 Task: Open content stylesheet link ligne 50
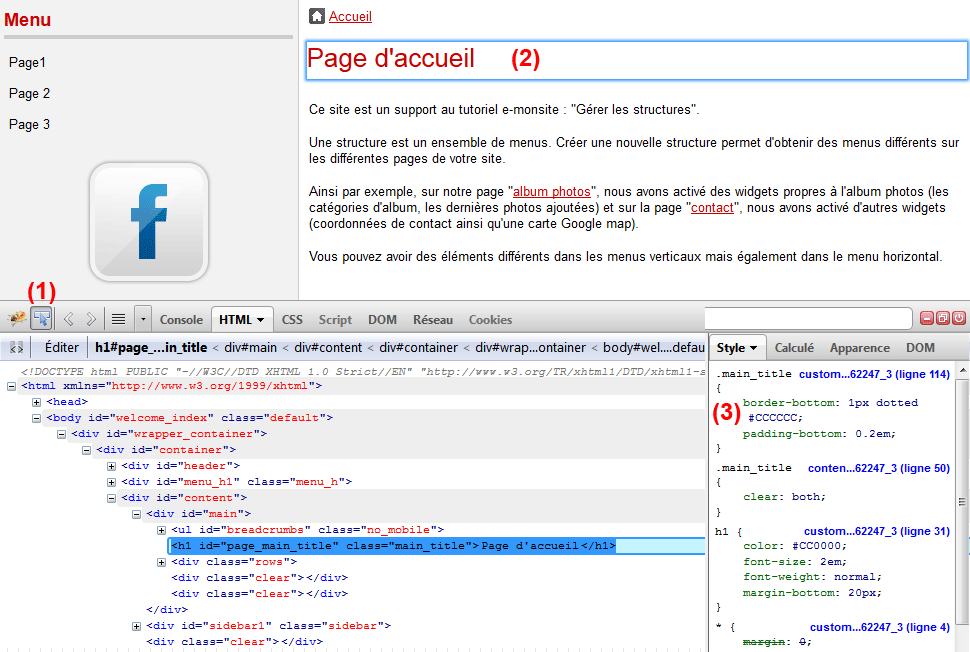point(878,468)
